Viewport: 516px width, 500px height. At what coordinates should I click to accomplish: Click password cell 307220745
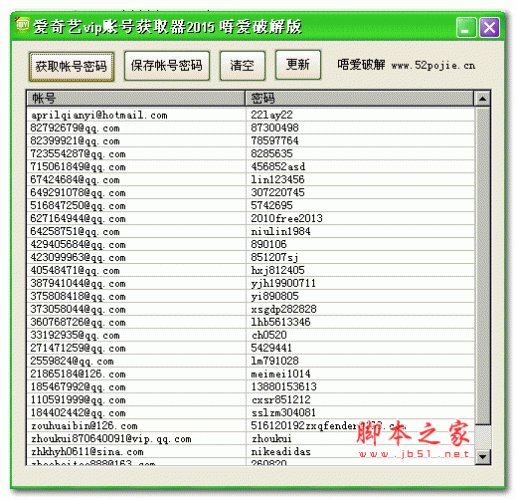[x=278, y=193]
